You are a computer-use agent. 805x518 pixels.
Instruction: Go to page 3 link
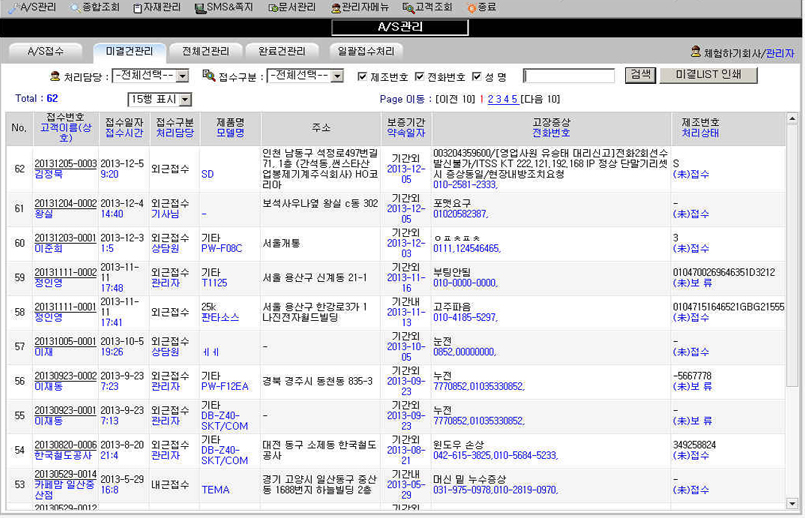pyautogui.click(x=500, y=99)
